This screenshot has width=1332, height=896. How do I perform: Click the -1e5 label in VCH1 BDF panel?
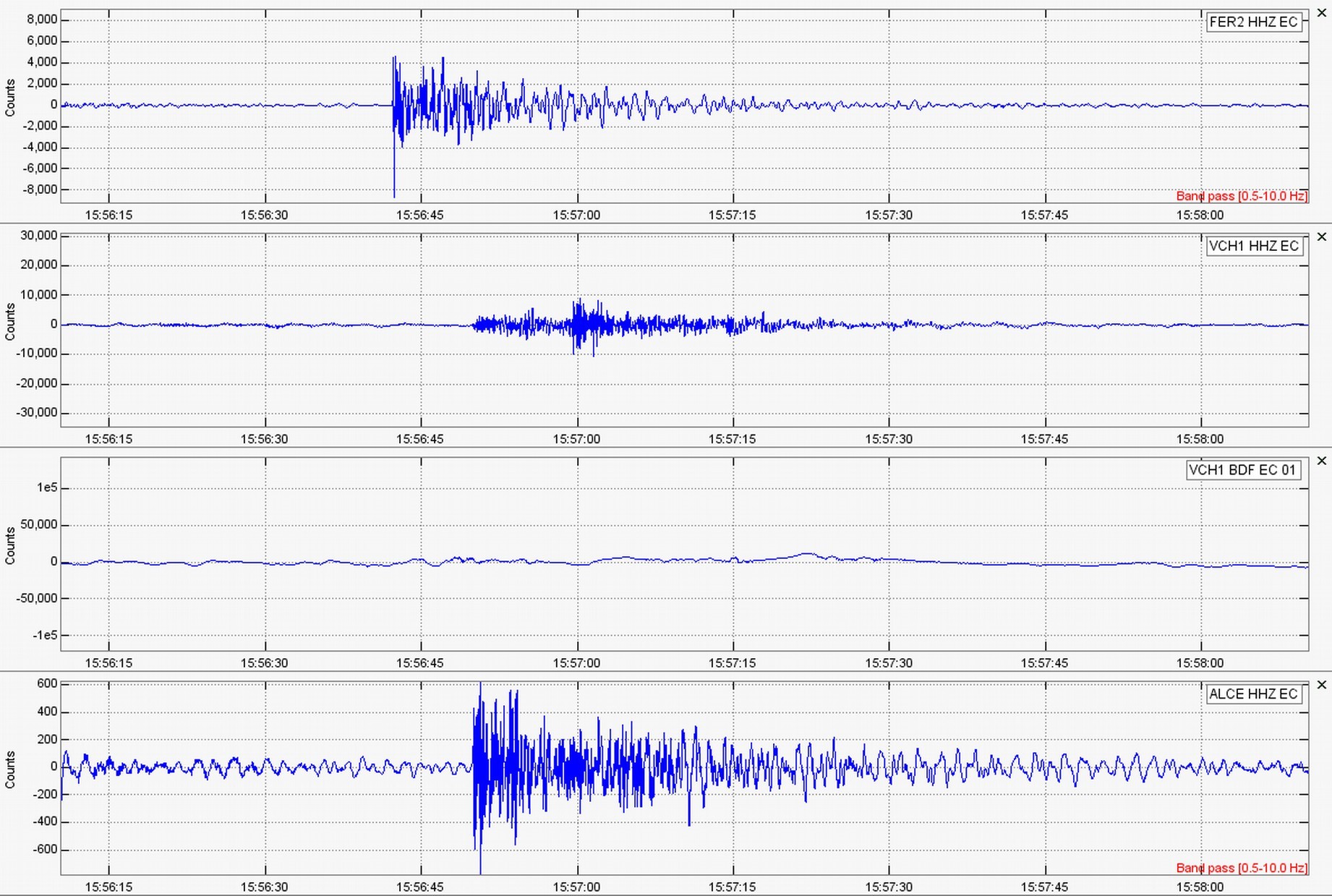coord(45,635)
